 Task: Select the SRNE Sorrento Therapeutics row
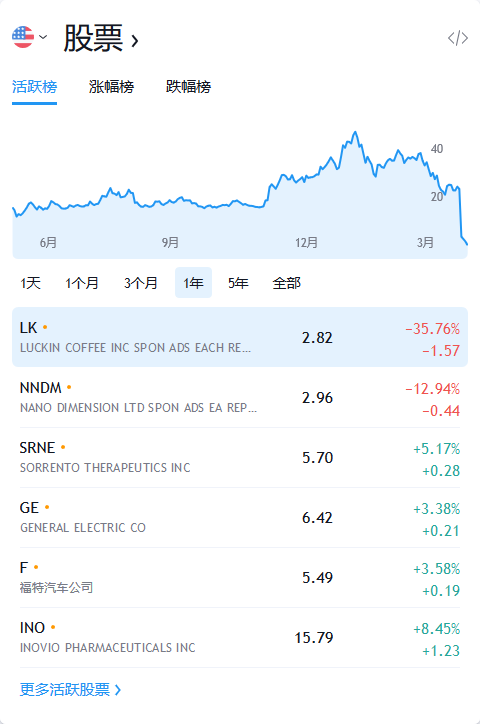[240, 458]
